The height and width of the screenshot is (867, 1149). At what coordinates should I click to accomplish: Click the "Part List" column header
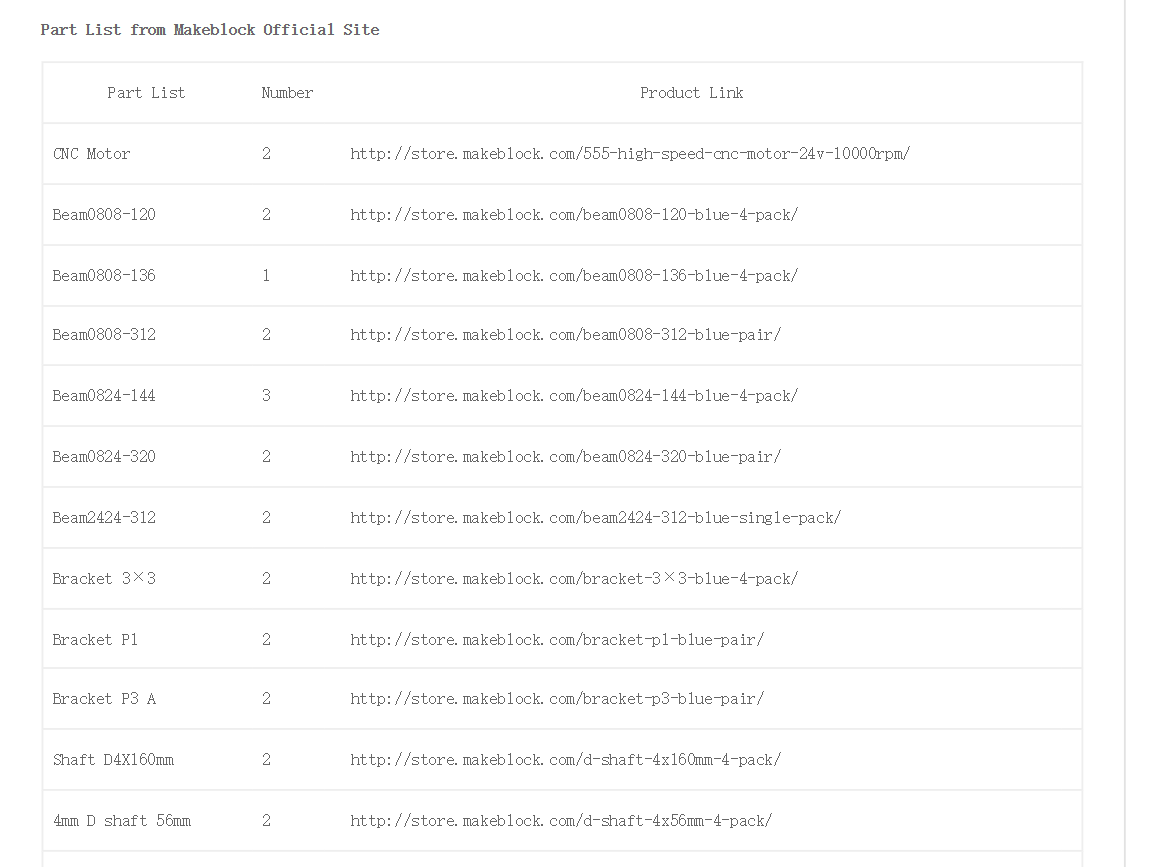tap(146, 93)
